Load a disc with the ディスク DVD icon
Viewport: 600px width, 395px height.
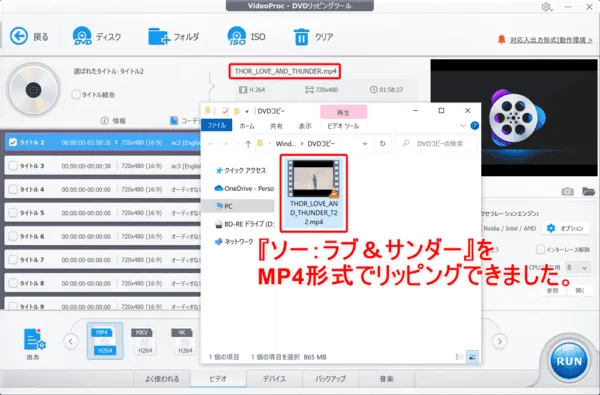(x=82, y=36)
